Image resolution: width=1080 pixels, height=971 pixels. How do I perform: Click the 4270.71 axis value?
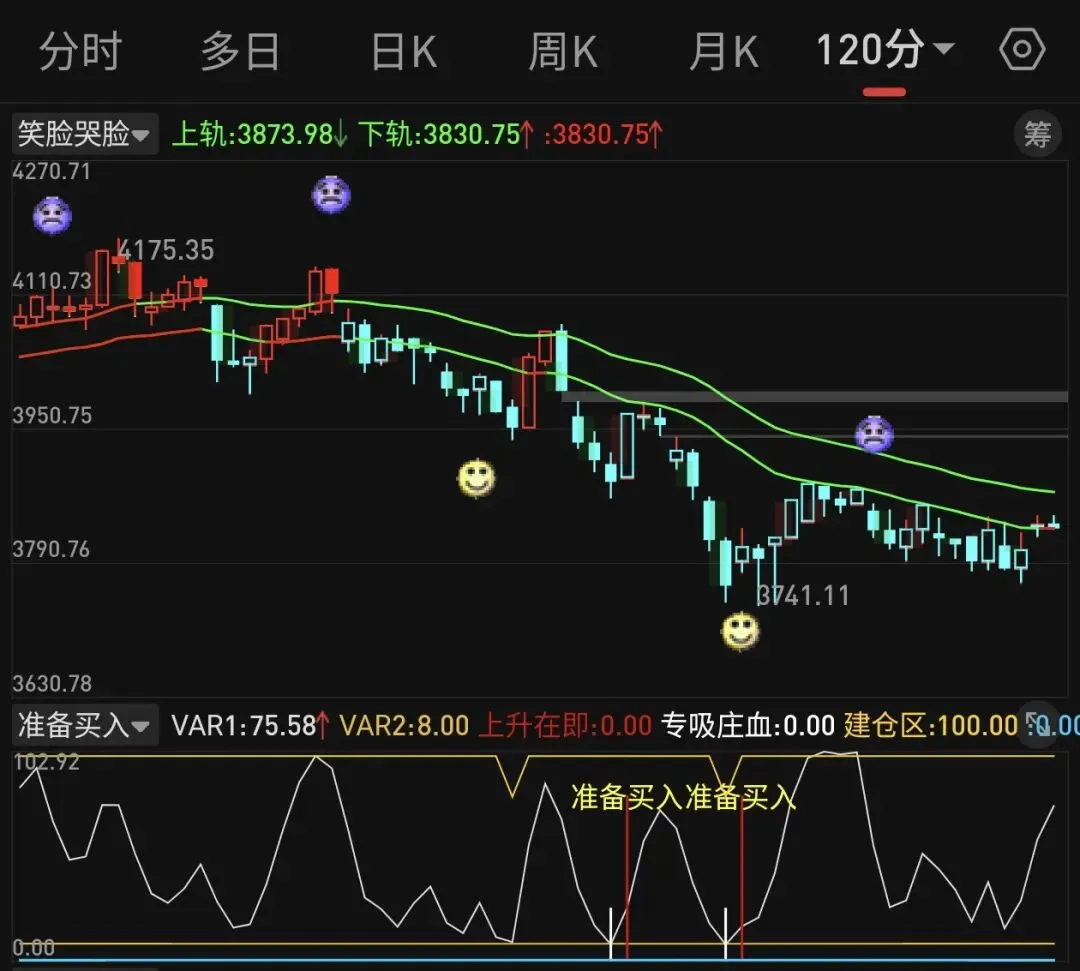(52, 171)
